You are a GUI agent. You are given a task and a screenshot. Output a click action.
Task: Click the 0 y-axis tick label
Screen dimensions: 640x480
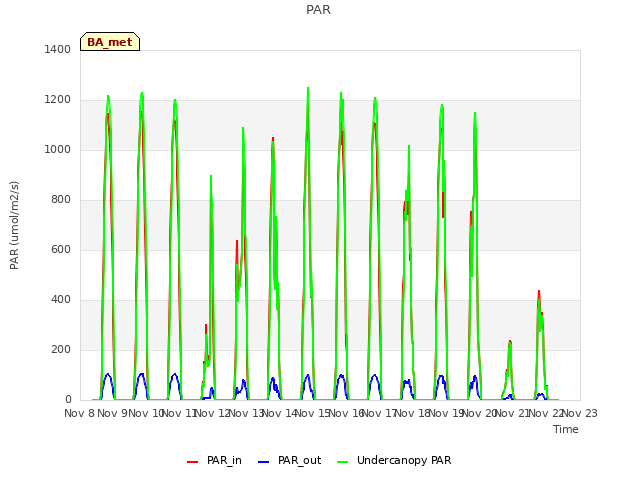(x=68, y=400)
